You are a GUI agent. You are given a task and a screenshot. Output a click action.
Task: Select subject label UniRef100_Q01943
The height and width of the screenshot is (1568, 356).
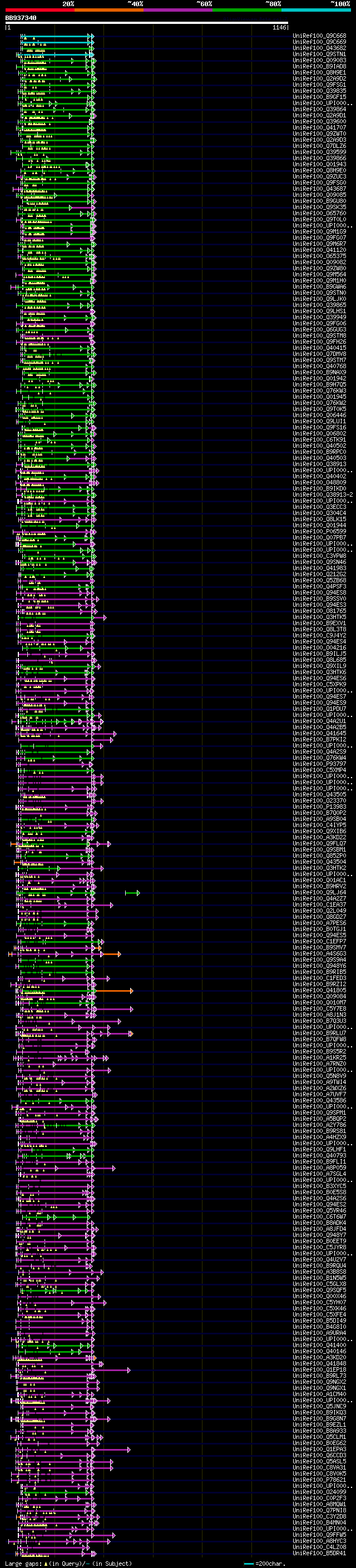(319, 164)
